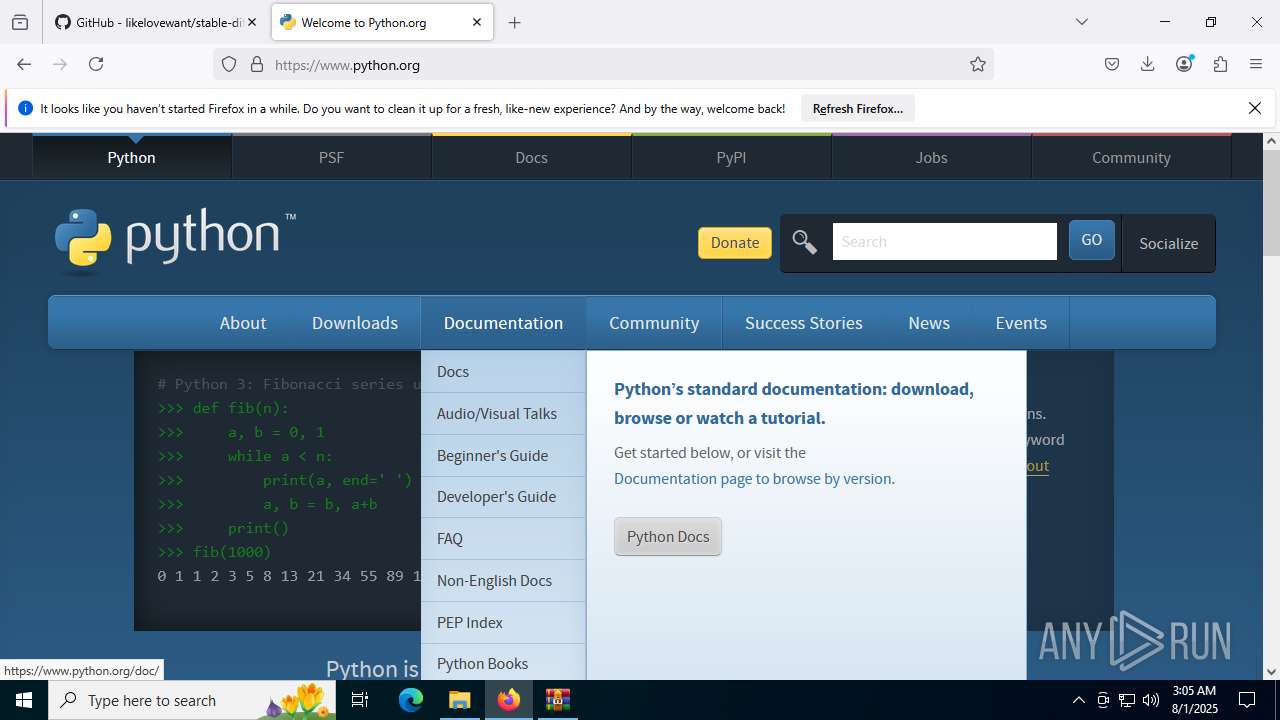Launch Microsoft Edge from taskbar
1280x720 pixels.
(411, 700)
